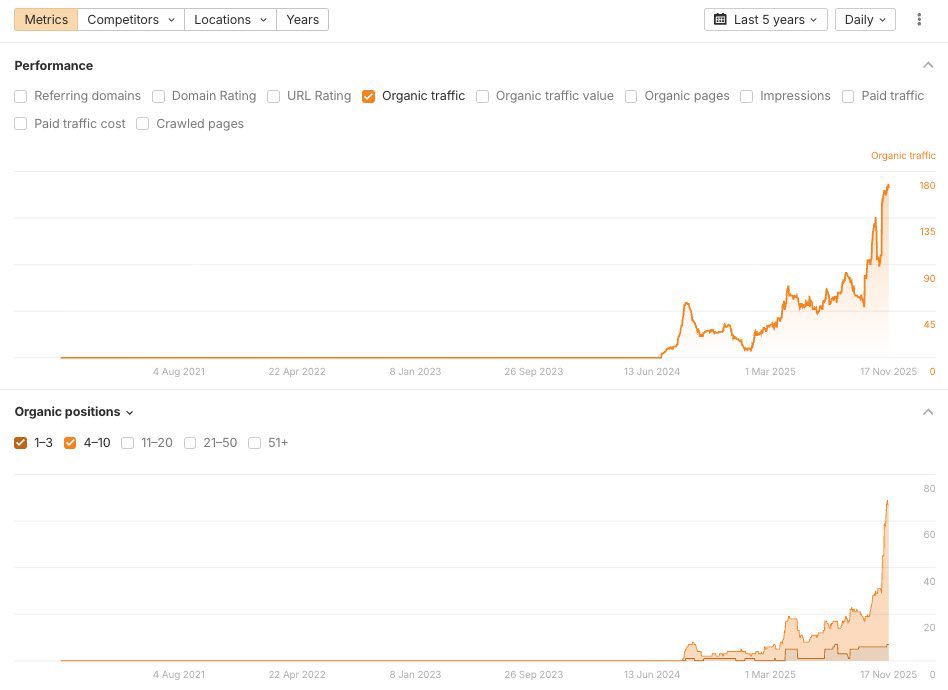The height and width of the screenshot is (690, 948).
Task: Enable the Organic traffic value checkbox
Action: (482, 96)
